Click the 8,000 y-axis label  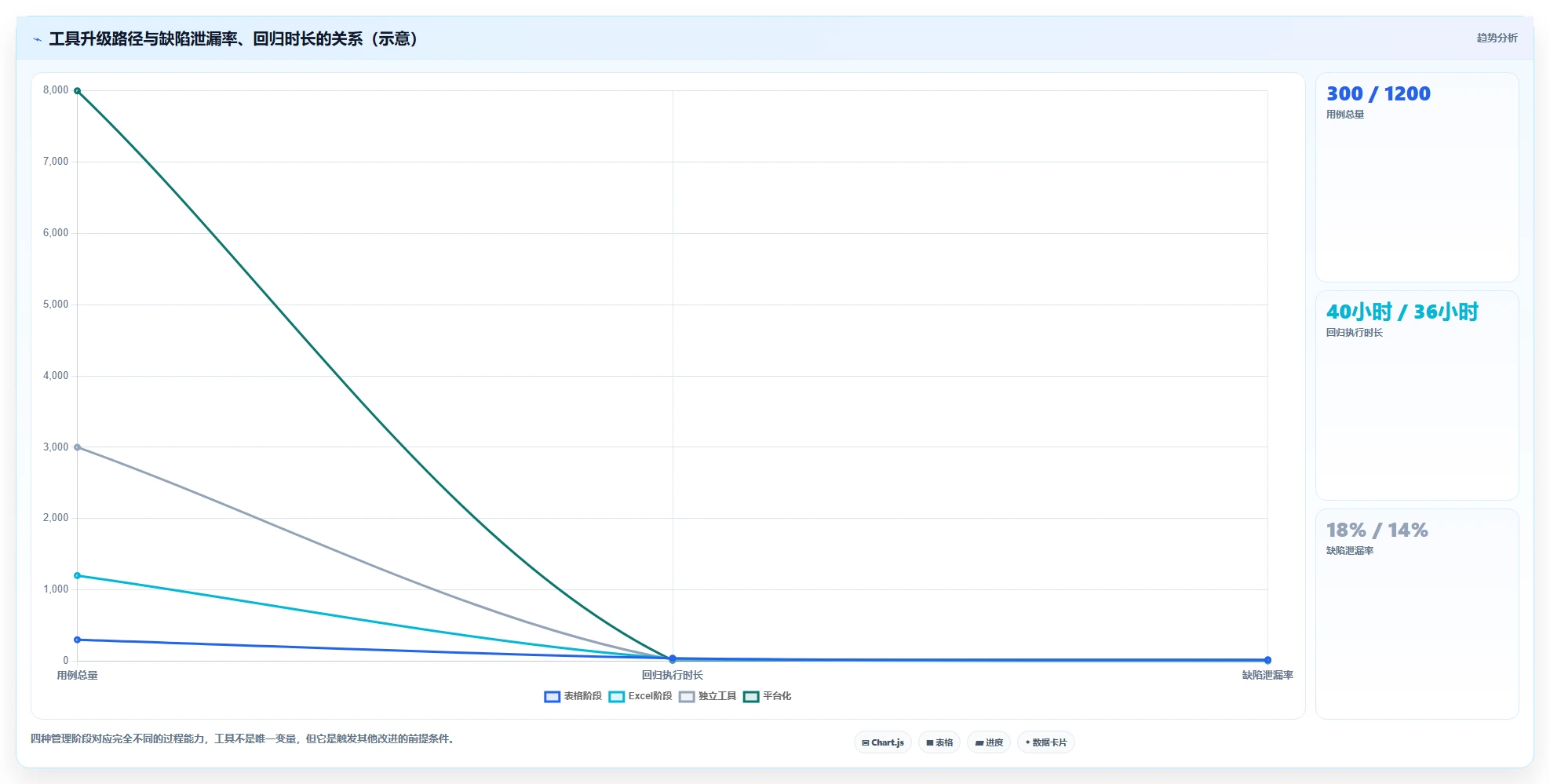click(x=56, y=90)
